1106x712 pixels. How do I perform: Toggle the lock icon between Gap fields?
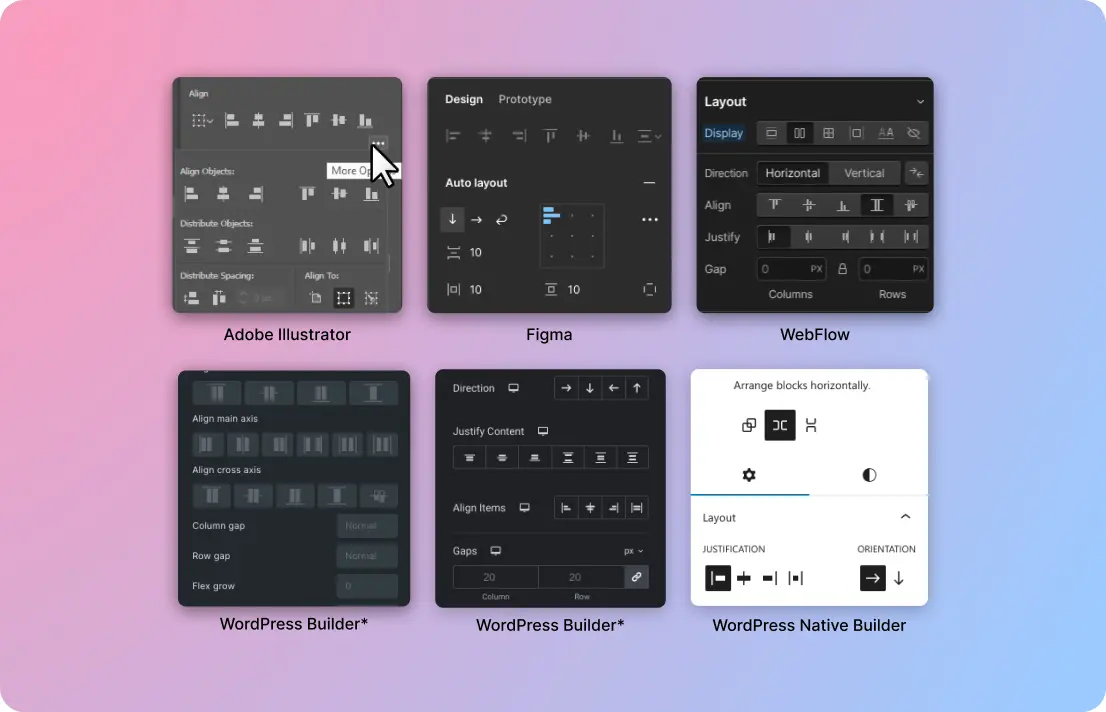843,269
